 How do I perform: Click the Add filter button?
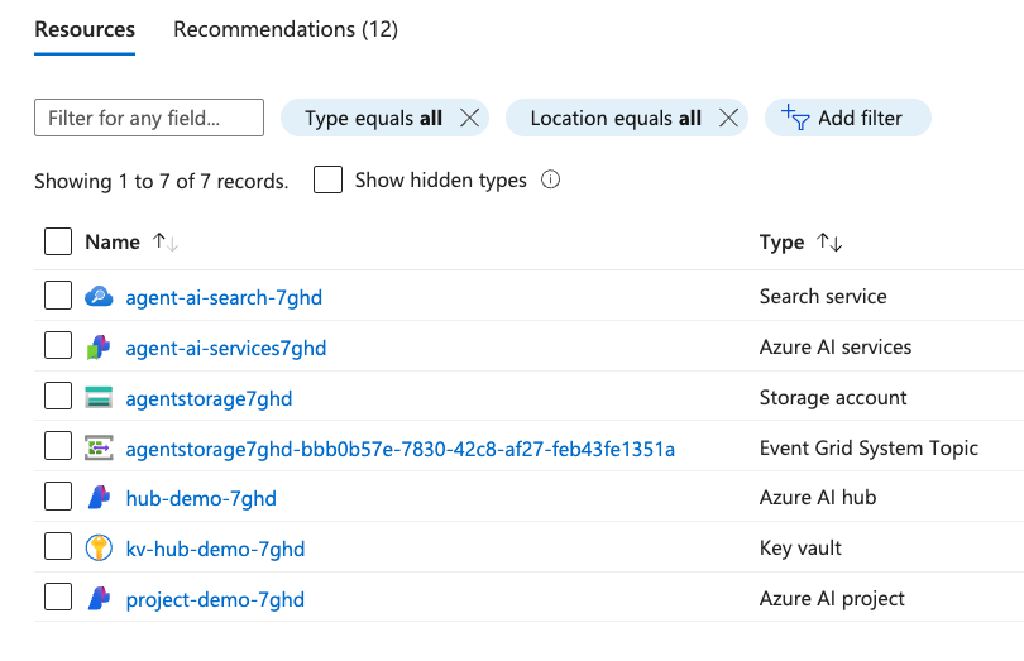pyautogui.click(x=848, y=117)
